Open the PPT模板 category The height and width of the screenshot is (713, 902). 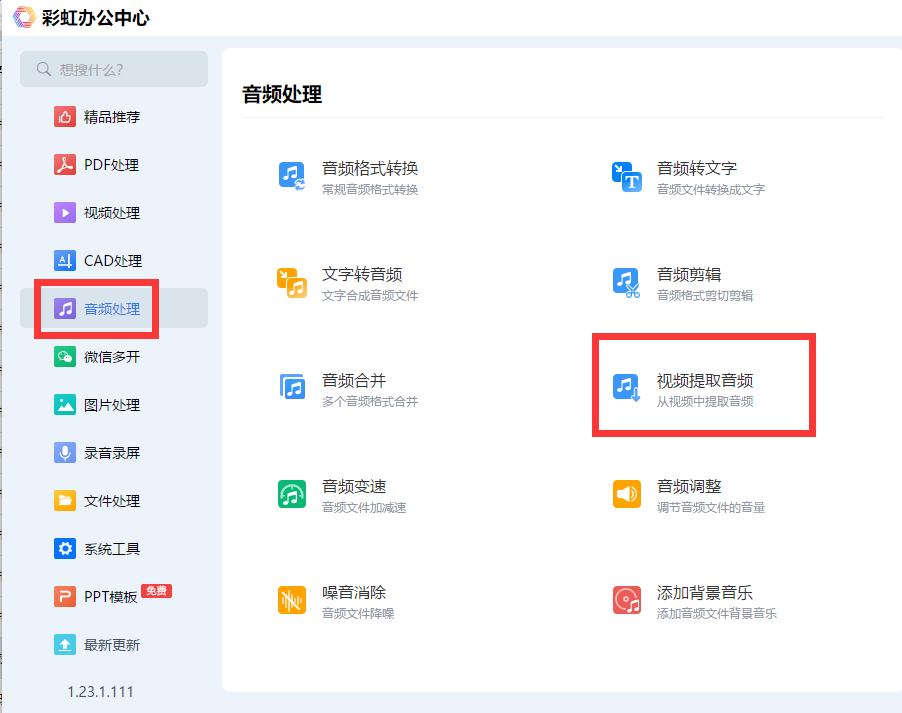coord(110,597)
